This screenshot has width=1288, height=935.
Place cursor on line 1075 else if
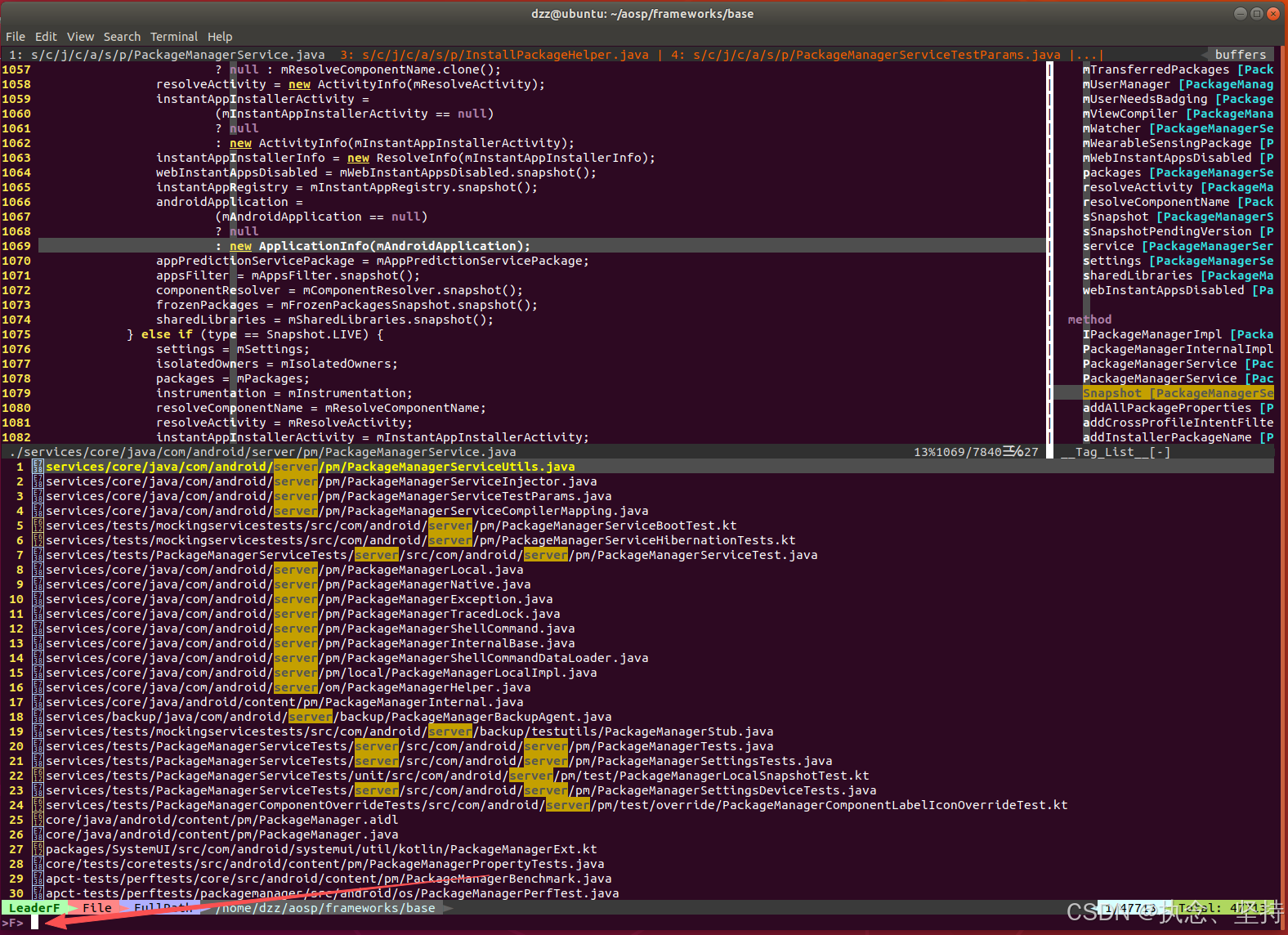coord(255,334)
